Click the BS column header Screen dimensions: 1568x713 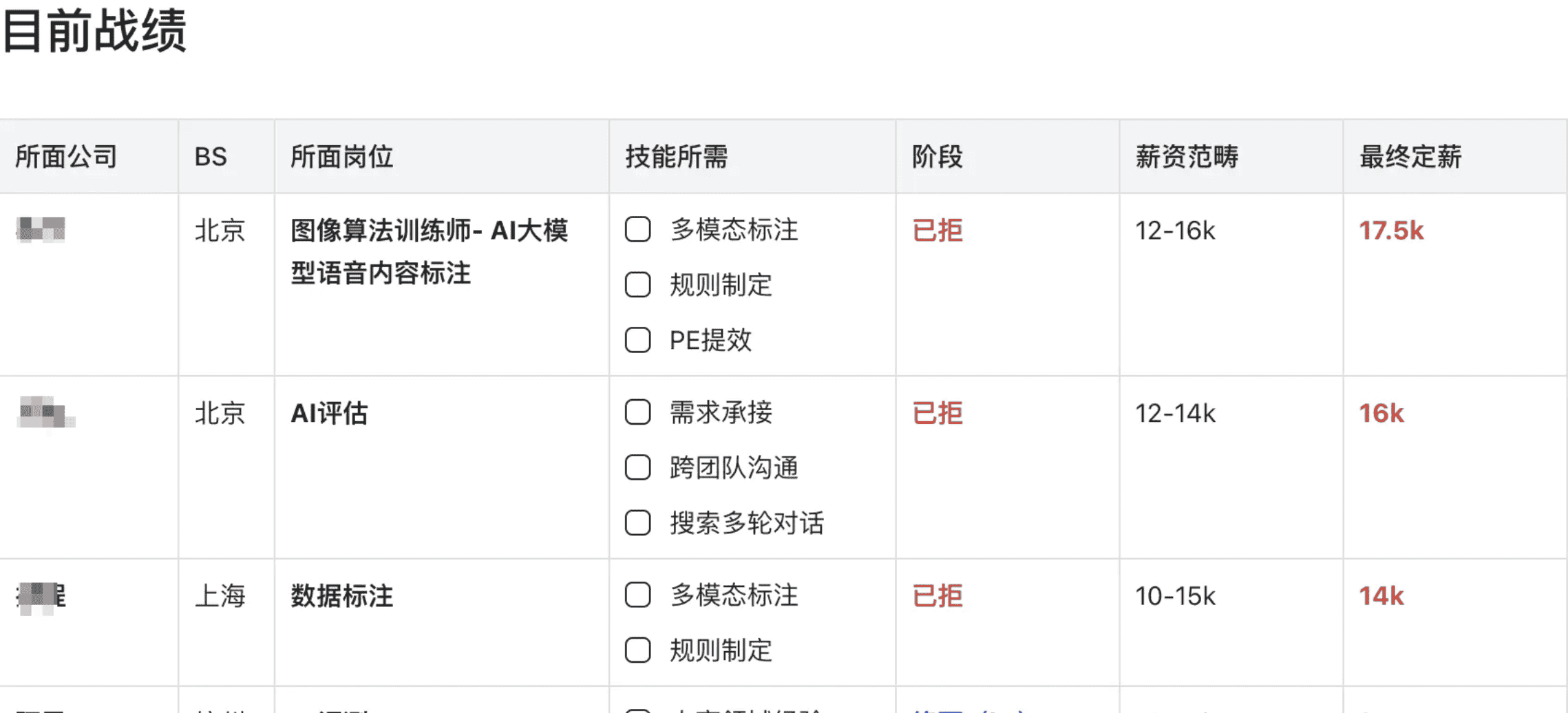click(x=211, y=157)
